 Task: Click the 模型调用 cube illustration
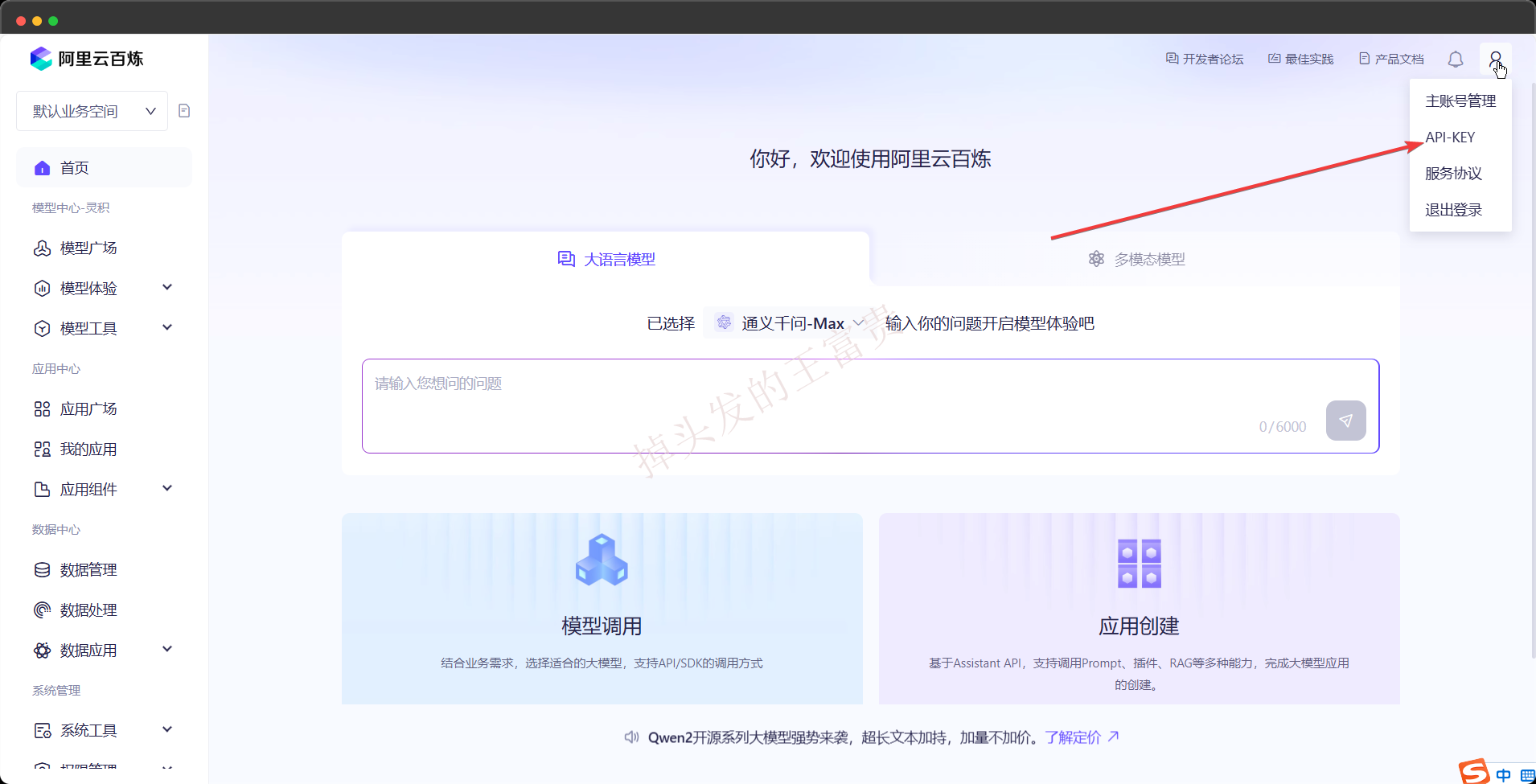click(602, 560)
